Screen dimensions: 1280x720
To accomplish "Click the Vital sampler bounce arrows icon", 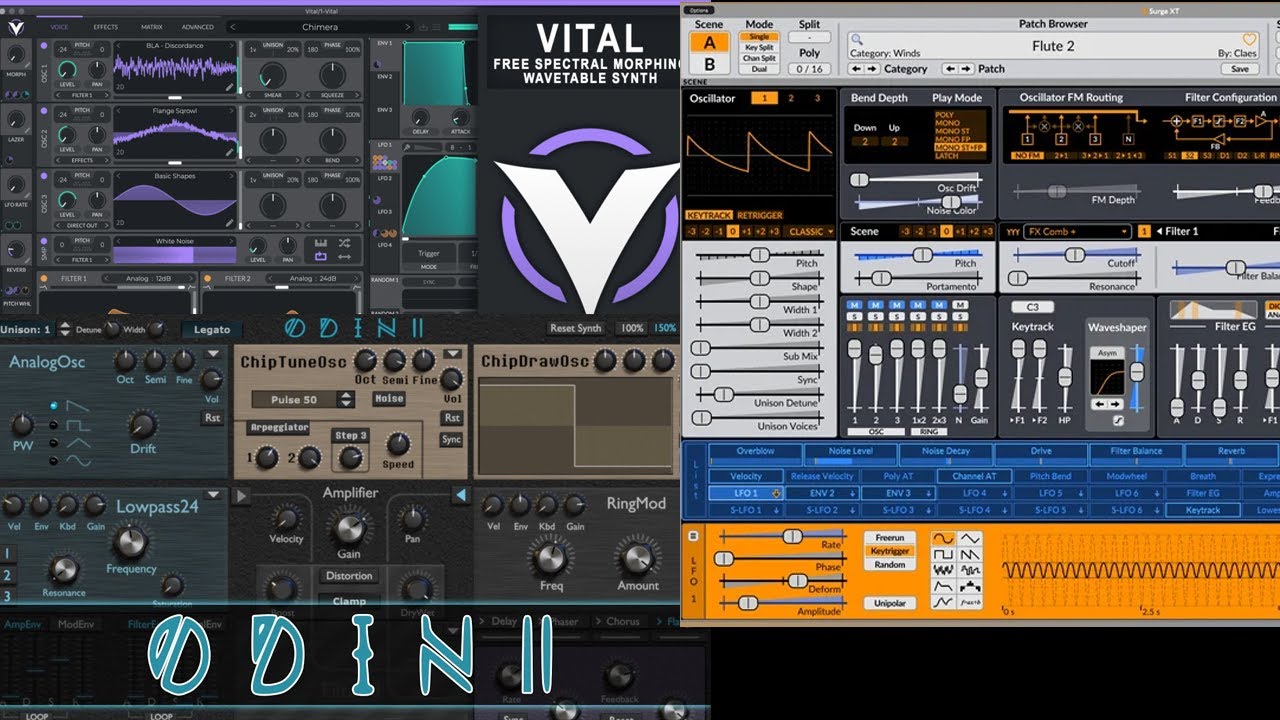I will (344, 256).
